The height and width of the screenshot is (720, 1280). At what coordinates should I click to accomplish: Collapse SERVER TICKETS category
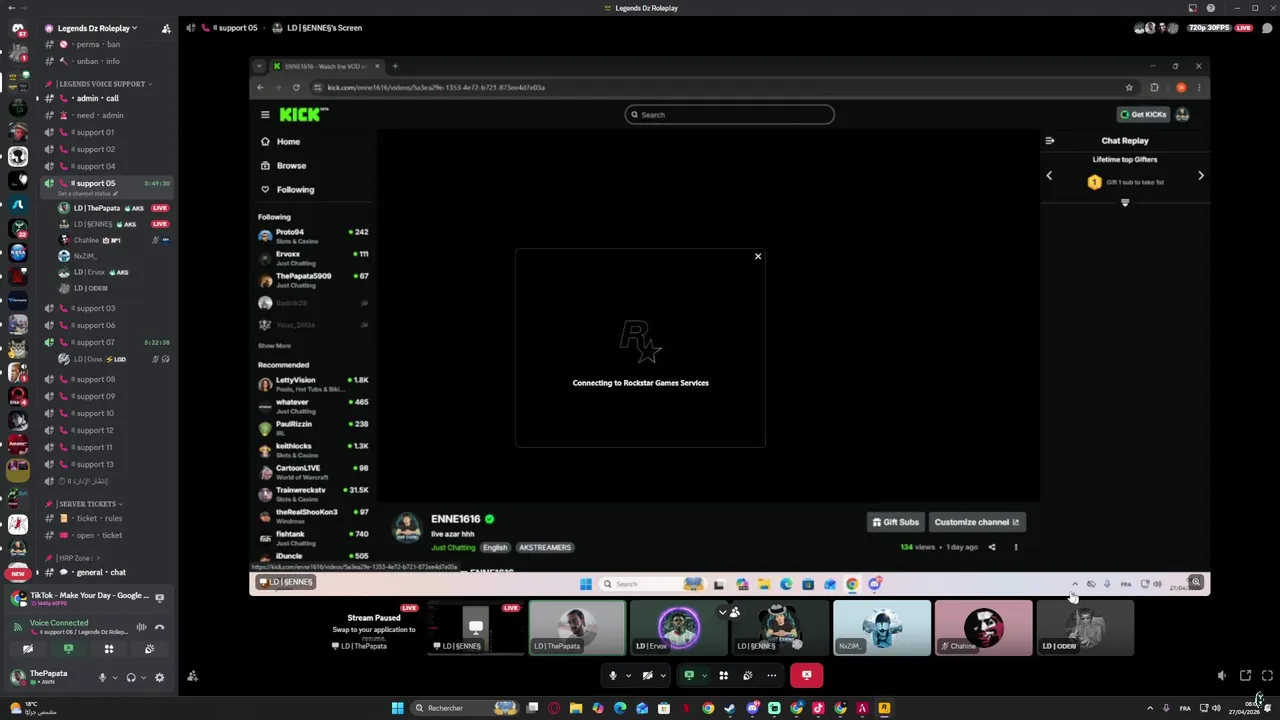point(90,504)
